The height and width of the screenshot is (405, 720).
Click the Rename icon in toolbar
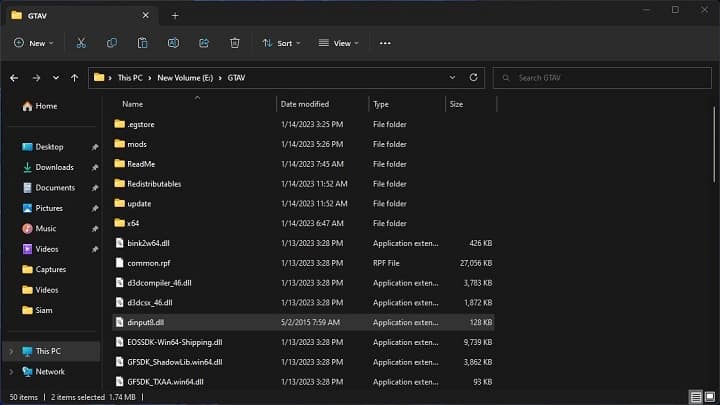point(173,43)
